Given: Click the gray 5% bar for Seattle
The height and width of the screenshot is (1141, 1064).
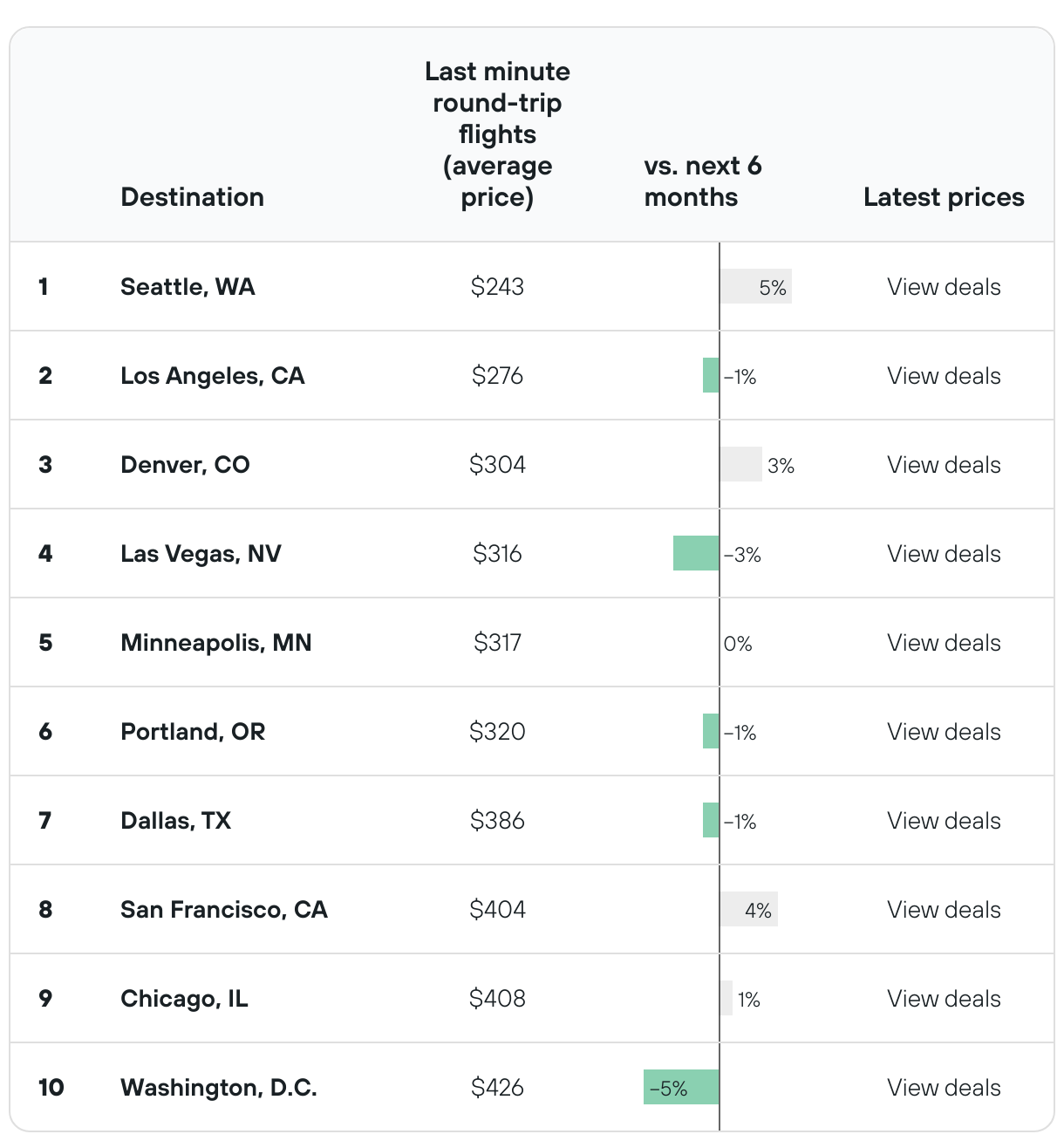Looking at the screenshot, I should coord(755,287).
